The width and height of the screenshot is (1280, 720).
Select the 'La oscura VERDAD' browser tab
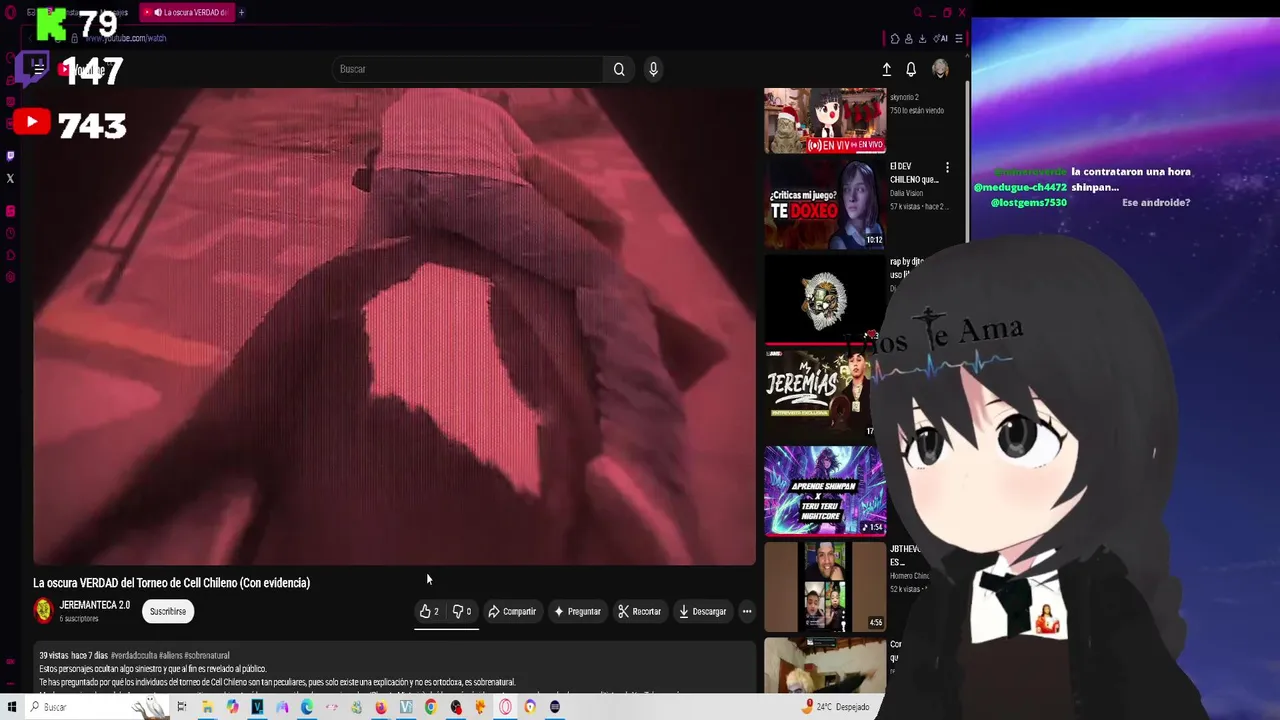(188, 12)
